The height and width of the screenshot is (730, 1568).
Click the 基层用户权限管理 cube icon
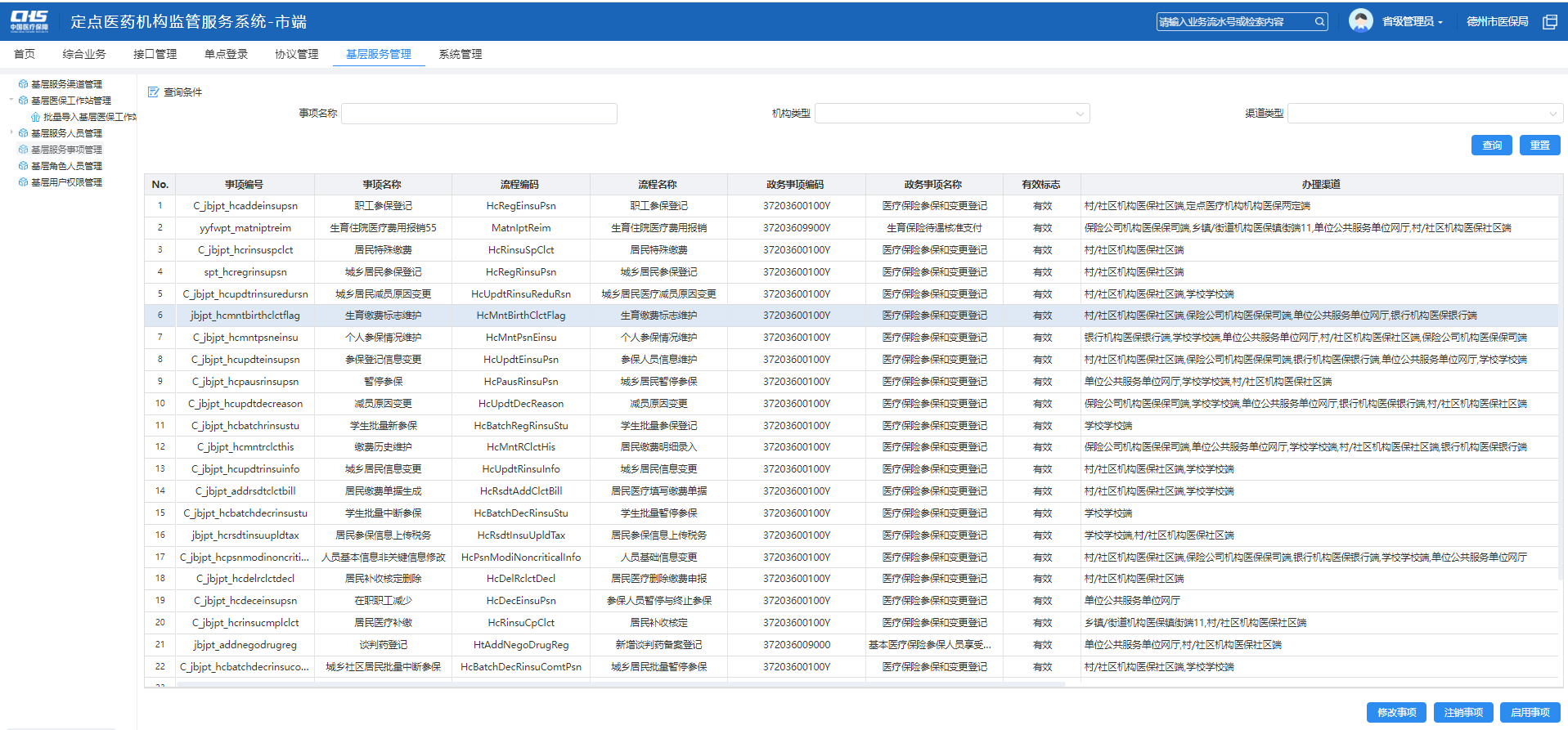click(24, 182)
